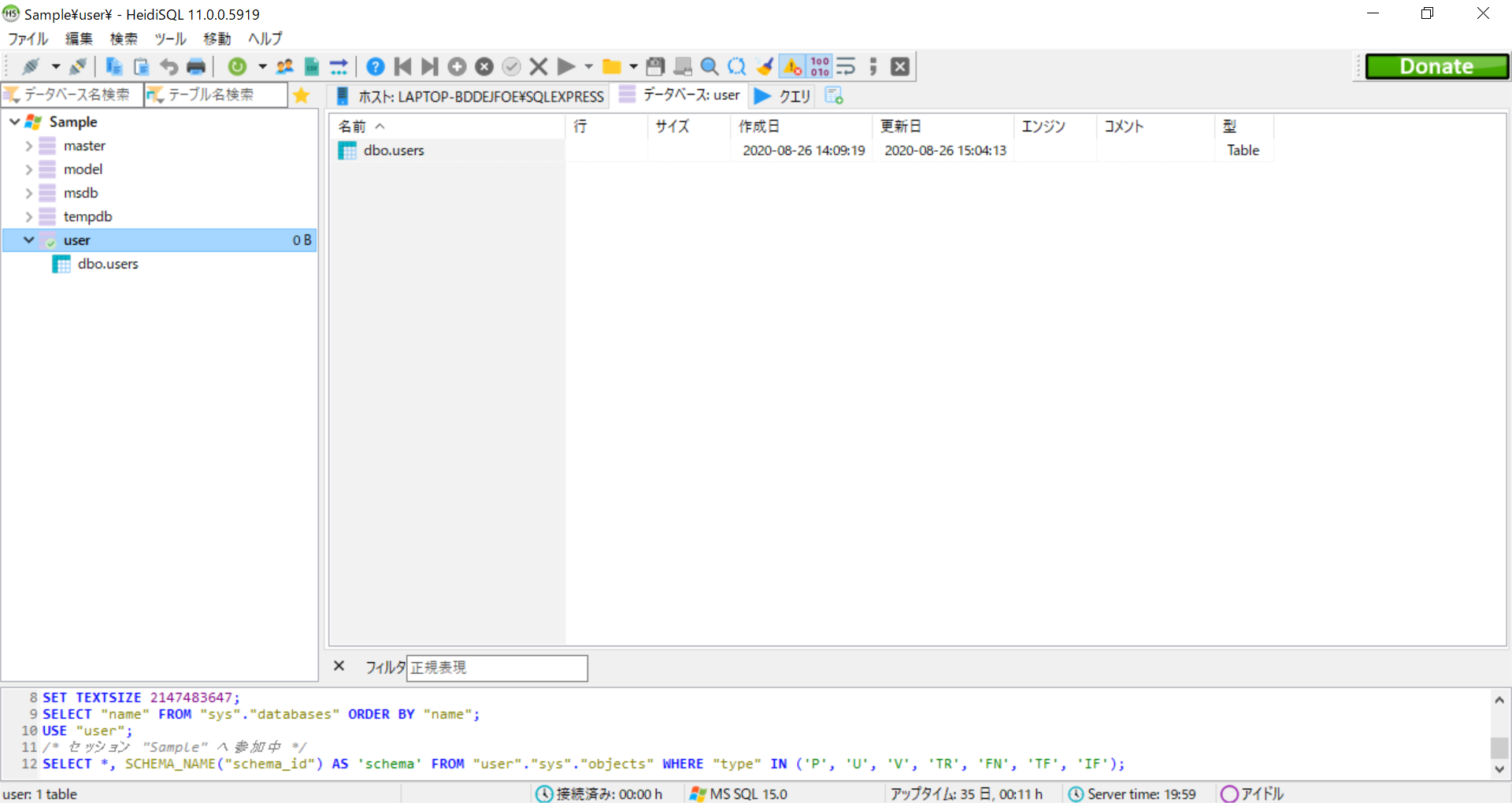Screen dimensions: 1512x803
Task: Click the find and replace icon
Action: coord(737,67)
